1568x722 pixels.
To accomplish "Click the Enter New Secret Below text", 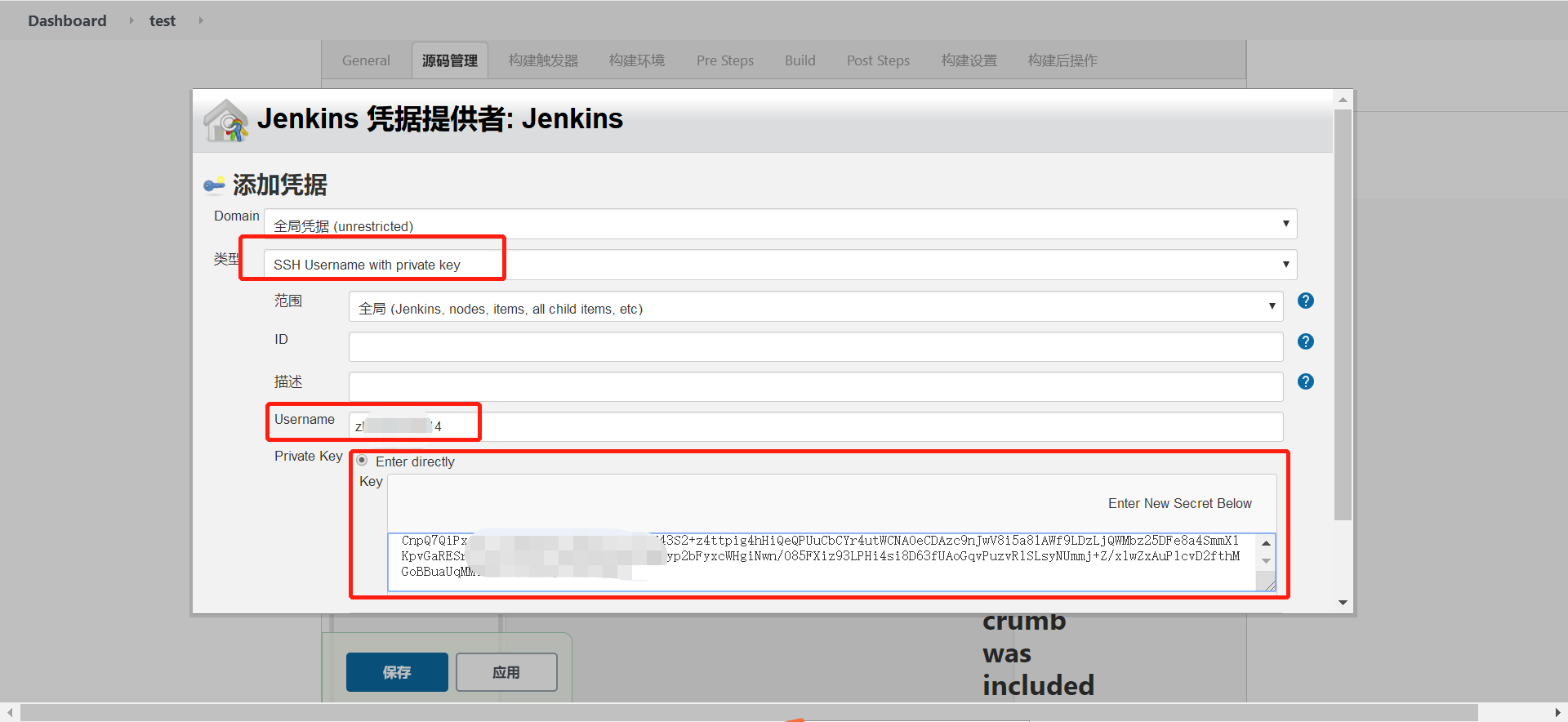I will click(x=1179, y=503).
